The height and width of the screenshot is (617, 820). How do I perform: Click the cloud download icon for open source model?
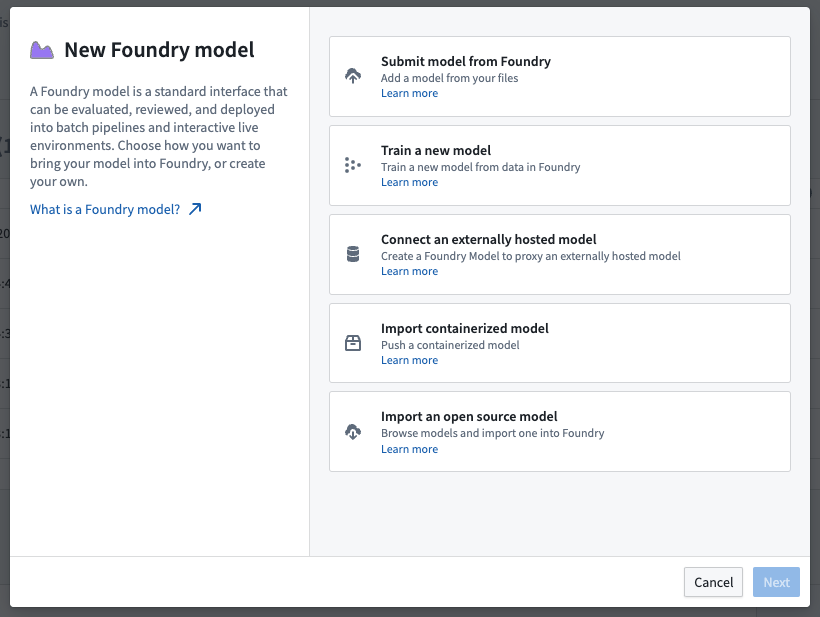(353, 432)
